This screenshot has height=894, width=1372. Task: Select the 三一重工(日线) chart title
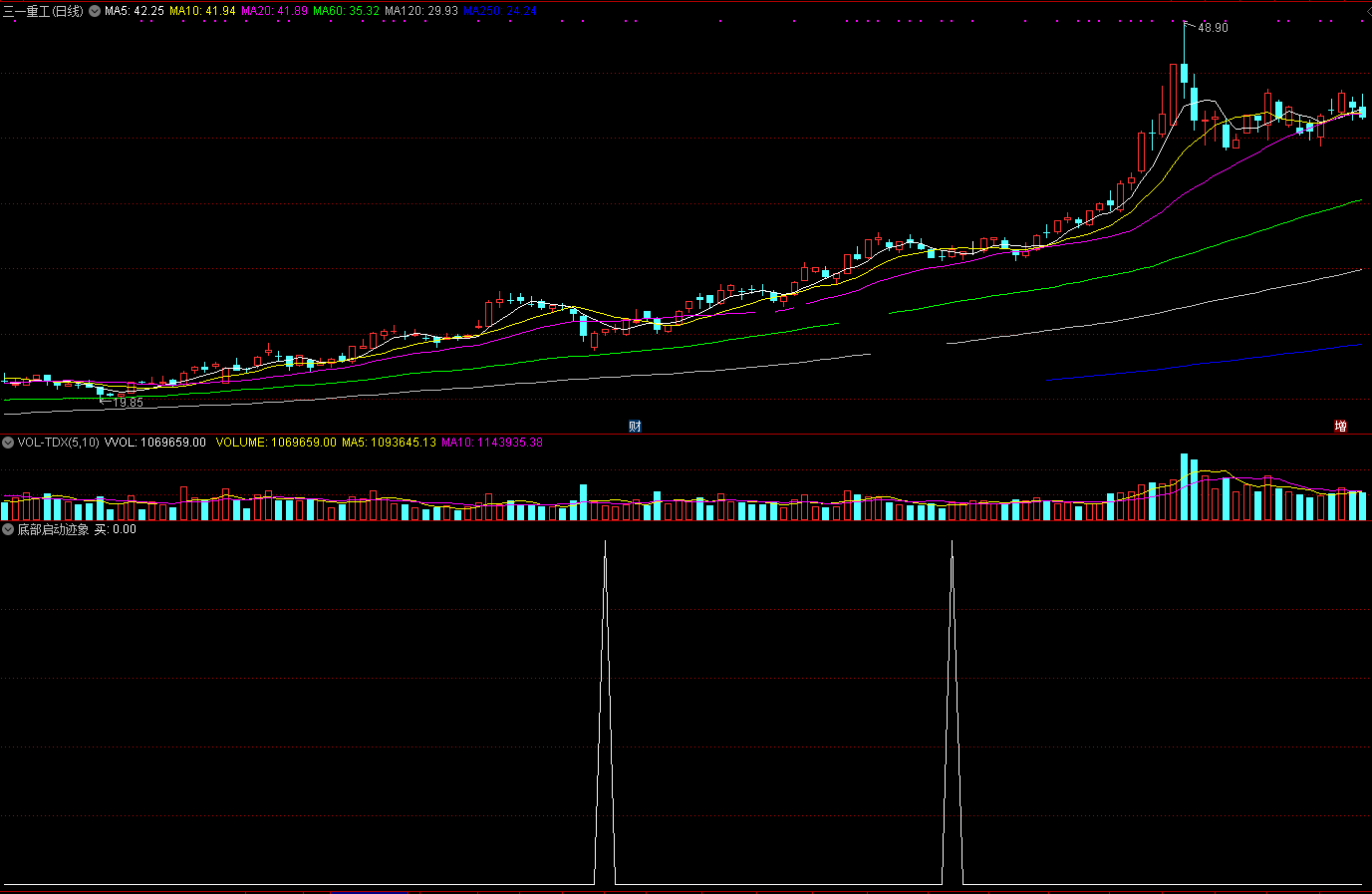[43, 11]
